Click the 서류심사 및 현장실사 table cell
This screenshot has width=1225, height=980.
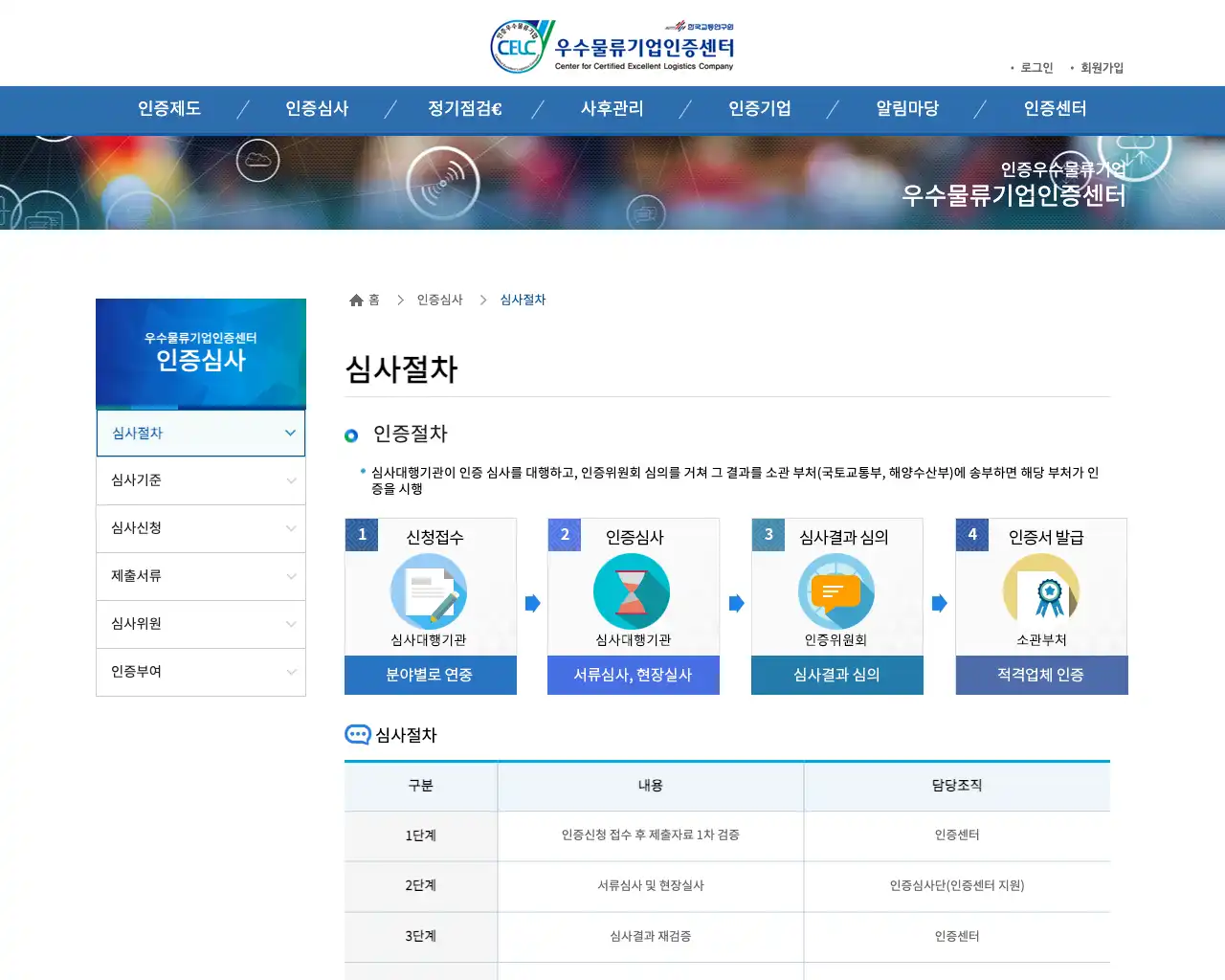coord(651,886)
